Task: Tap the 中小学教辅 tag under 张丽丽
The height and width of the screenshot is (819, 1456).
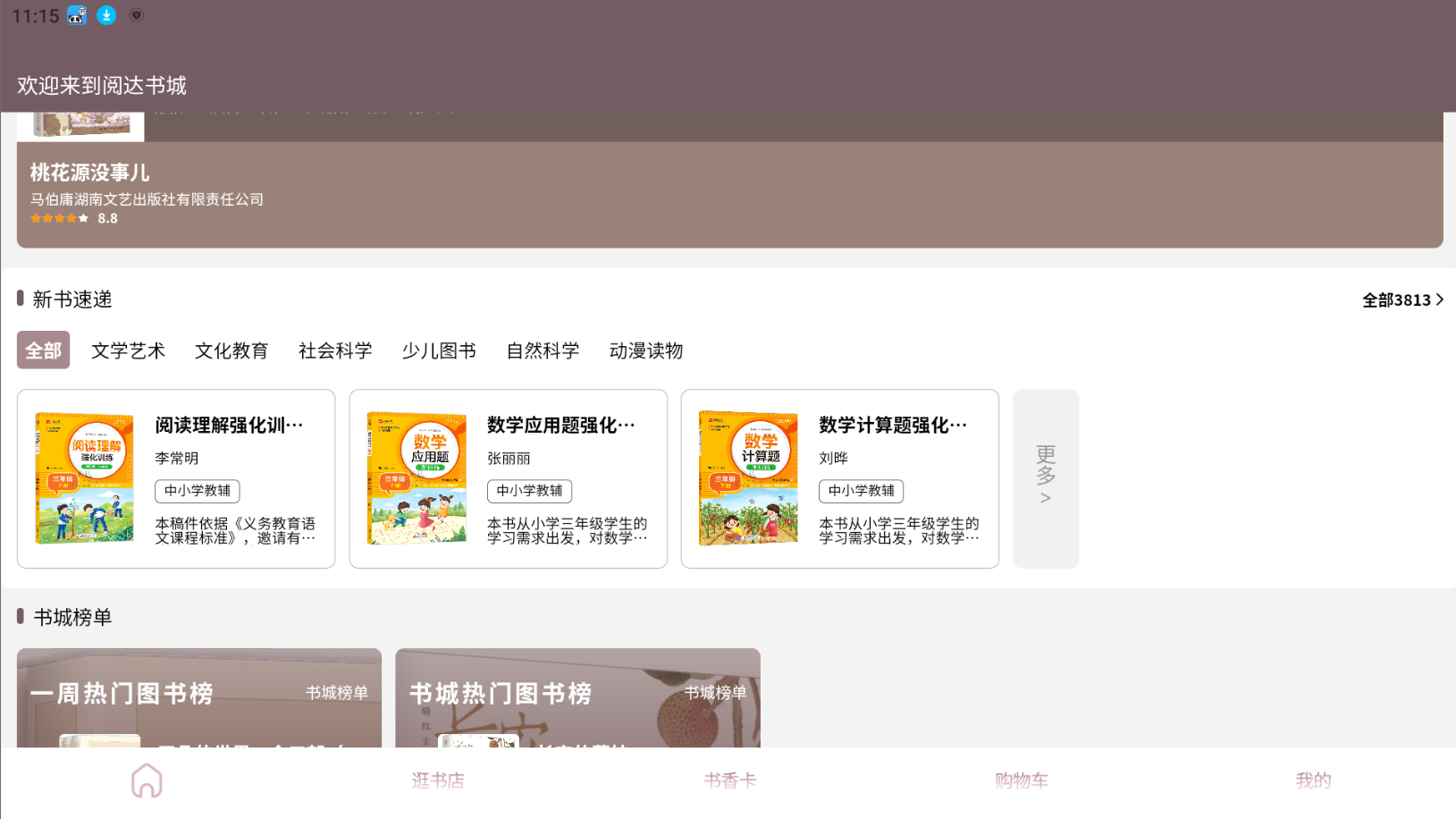Action: (x=529, y=491)
